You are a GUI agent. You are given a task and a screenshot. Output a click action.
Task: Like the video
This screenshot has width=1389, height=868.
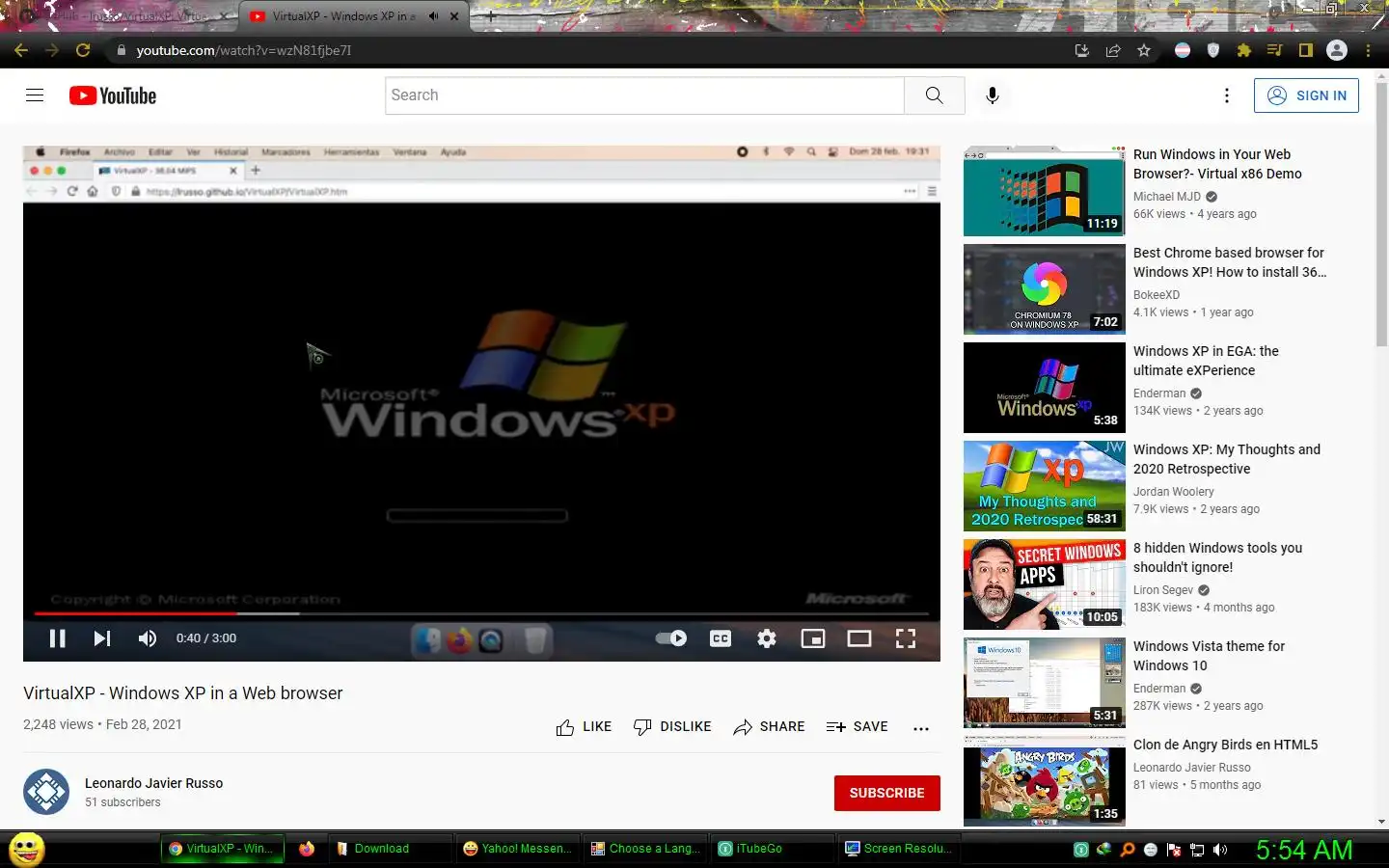(584, 727)
